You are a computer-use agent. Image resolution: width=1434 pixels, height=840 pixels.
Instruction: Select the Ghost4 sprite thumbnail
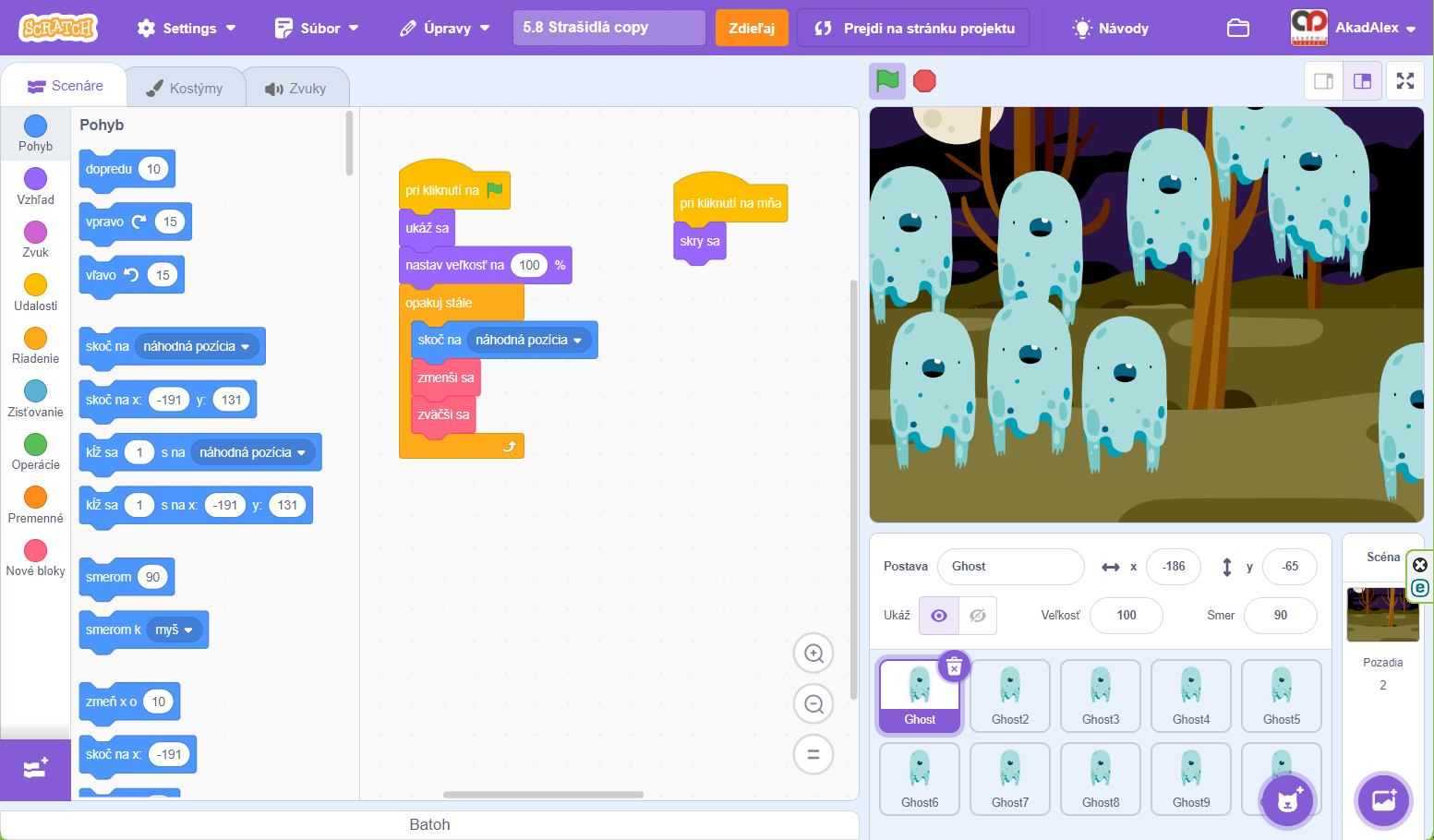[x=1191, y=696]
